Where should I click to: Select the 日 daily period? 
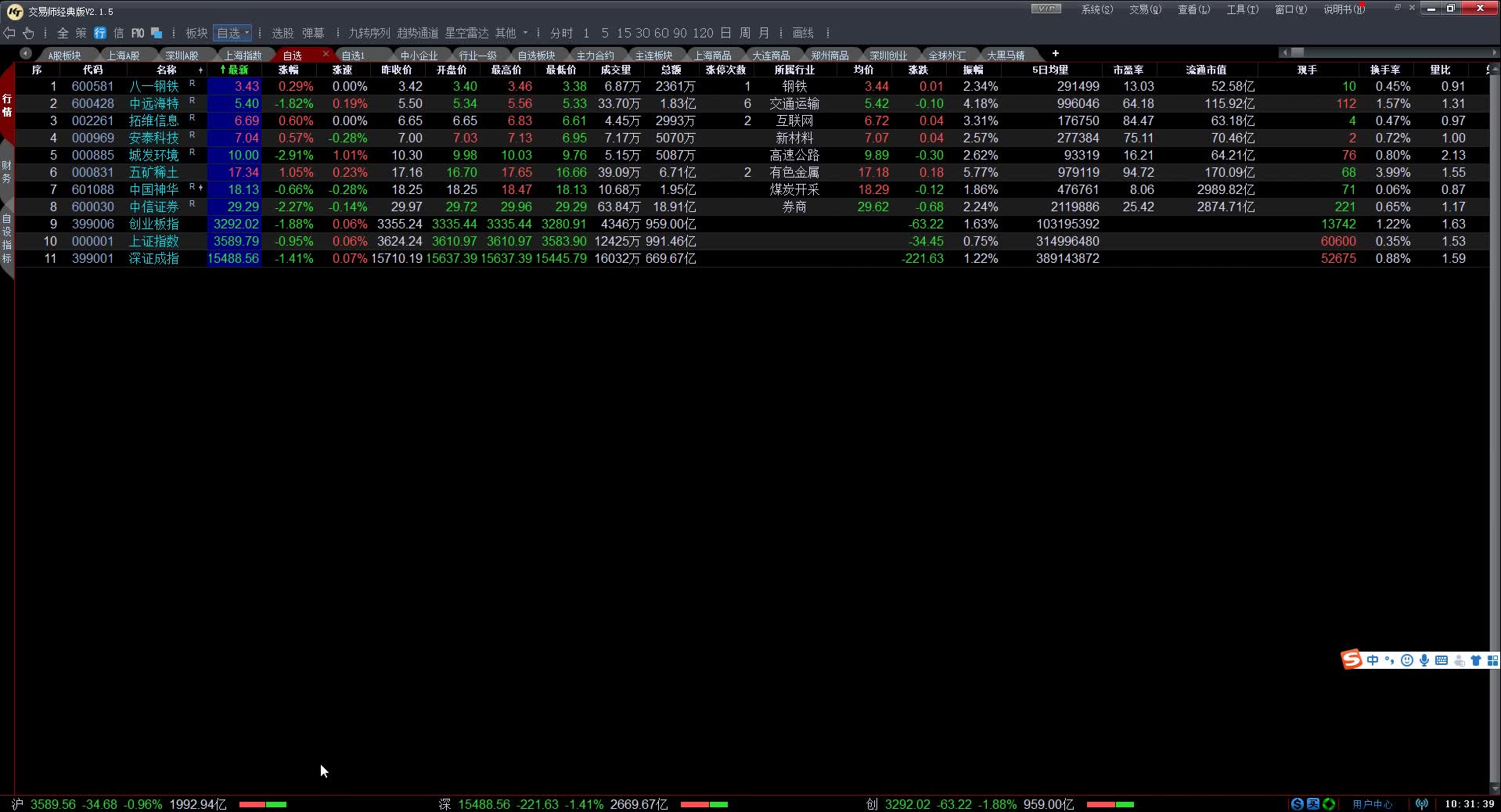(x=725, y=33)
